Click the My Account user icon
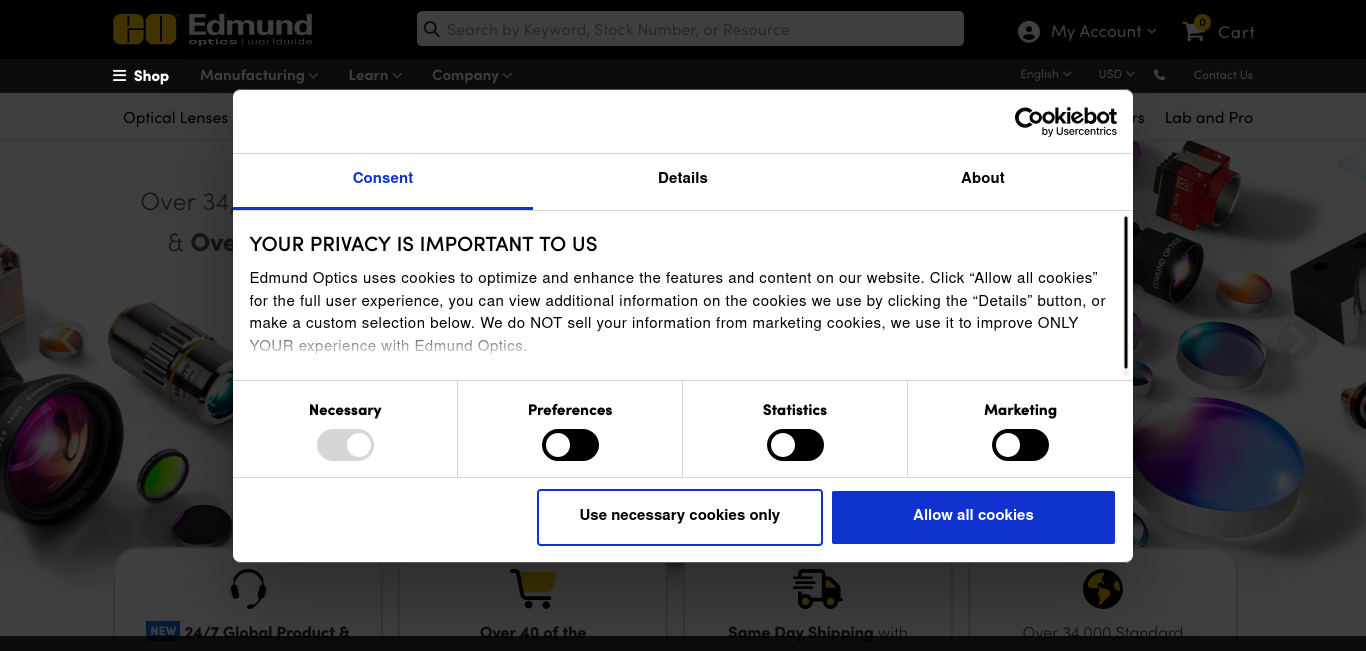Viewport: 1366px width, 651px height. [1029, 32]
